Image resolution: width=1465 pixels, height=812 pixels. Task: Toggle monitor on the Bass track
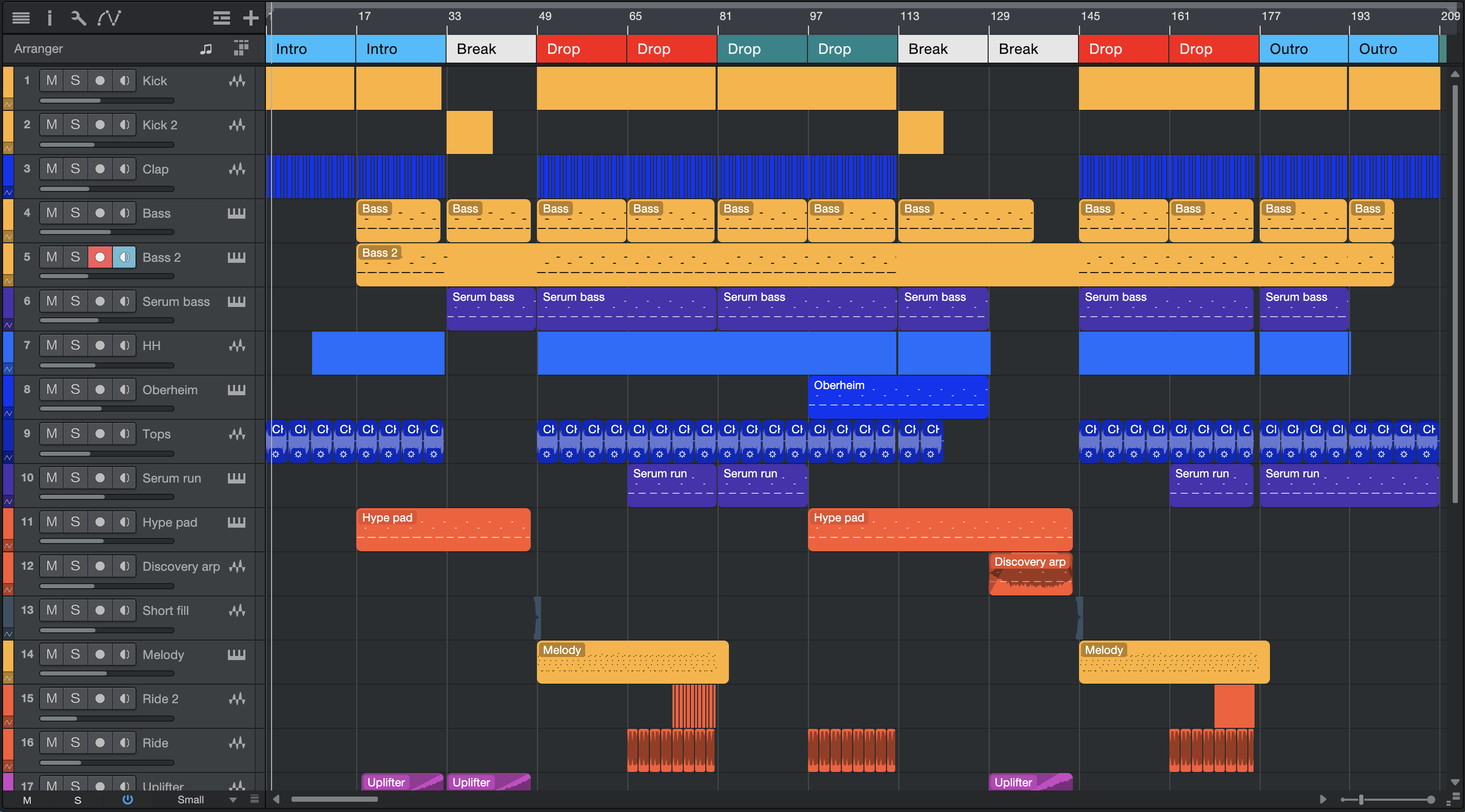tap(124, 213)
